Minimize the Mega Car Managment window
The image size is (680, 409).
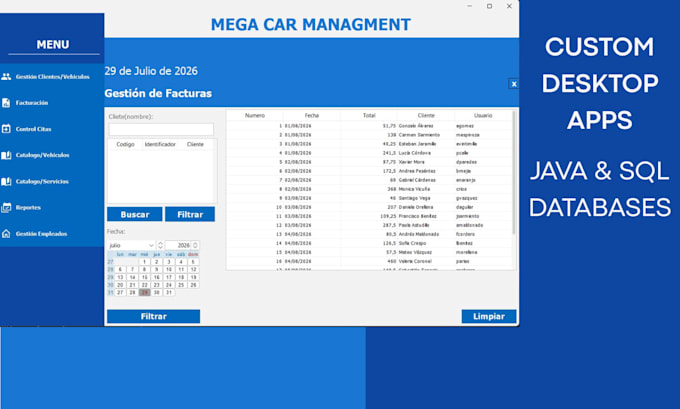click(470, 6)
